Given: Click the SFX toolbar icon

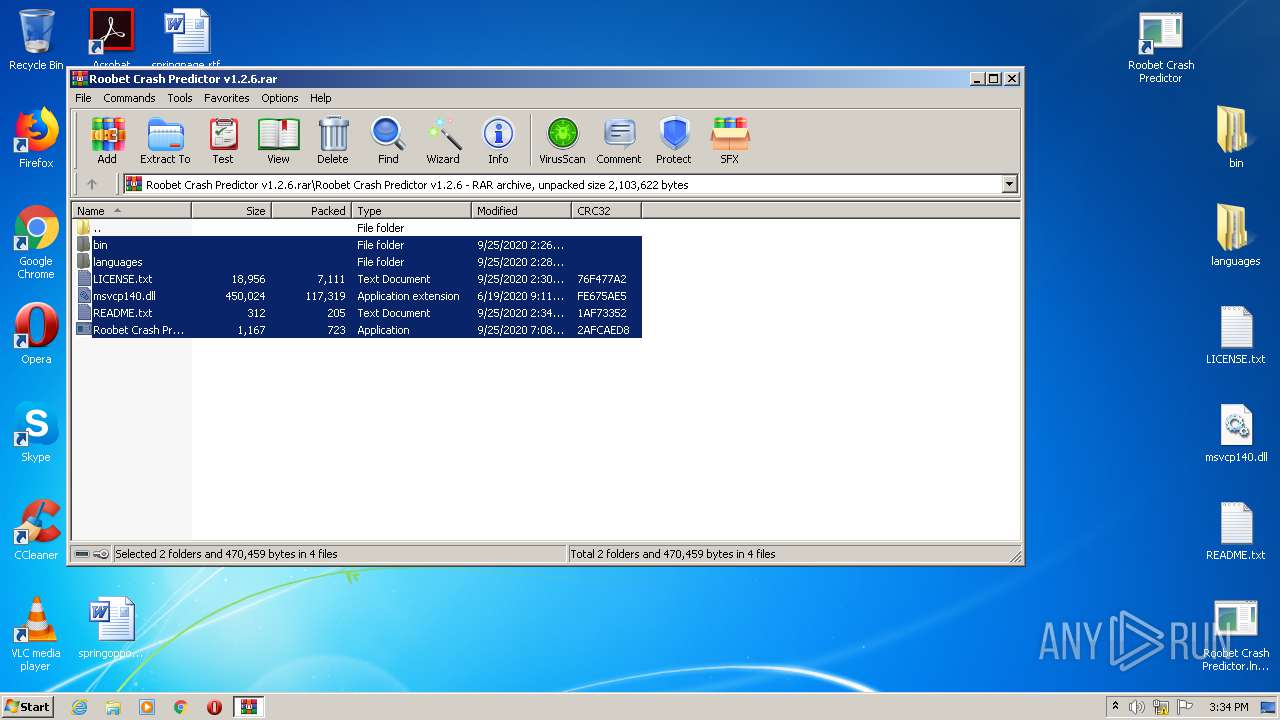Looking at the screenshot, I should point(730,140).
